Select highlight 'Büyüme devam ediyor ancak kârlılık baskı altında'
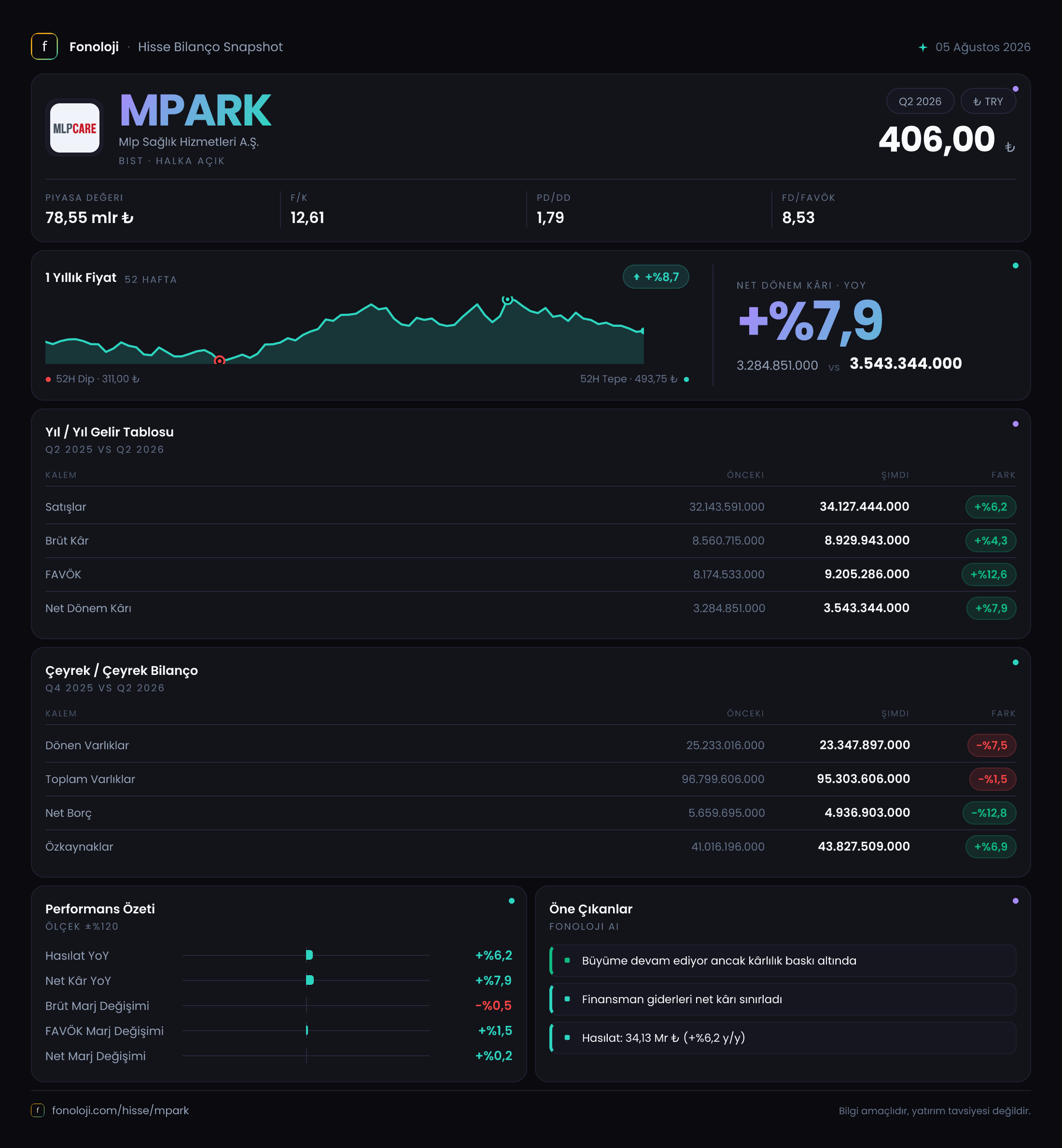The width and height of the screenshot is (1062, 1148). pos(783,961)
